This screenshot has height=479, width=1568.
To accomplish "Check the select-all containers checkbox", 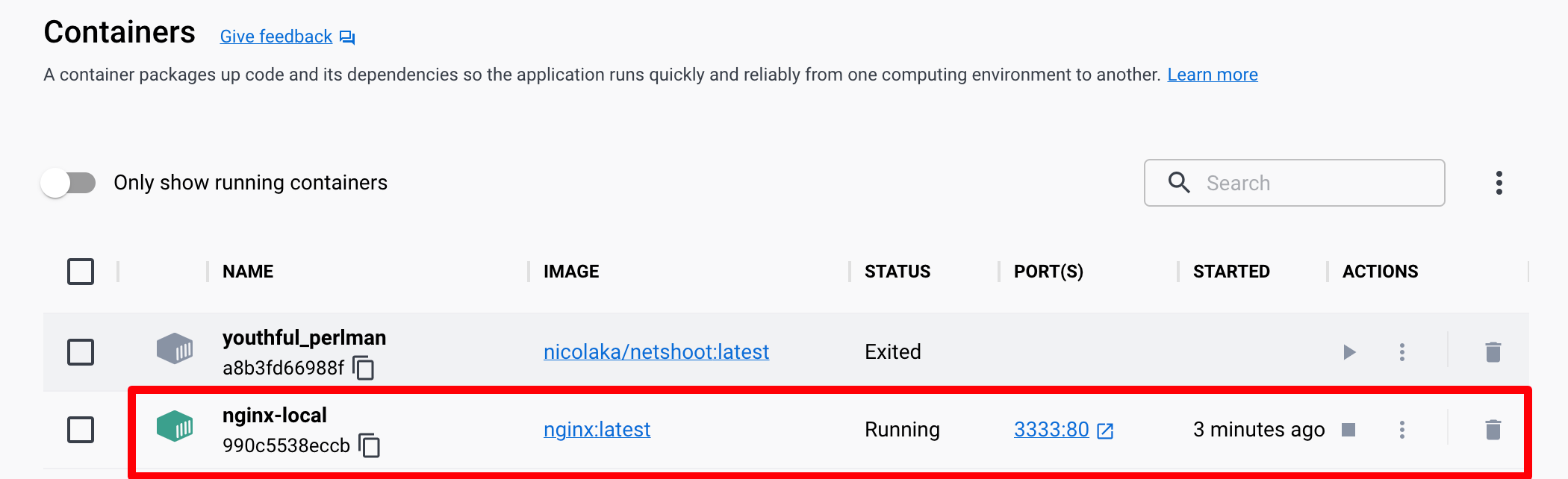I will tap(81, 272).
